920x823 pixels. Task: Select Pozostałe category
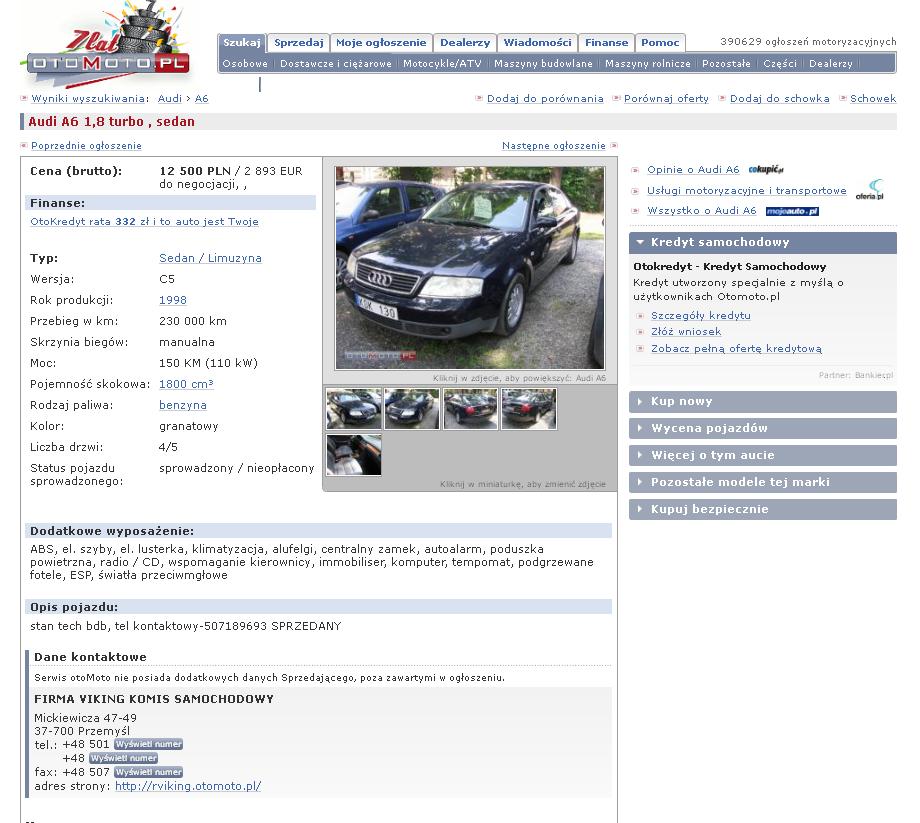coord(726,63)
